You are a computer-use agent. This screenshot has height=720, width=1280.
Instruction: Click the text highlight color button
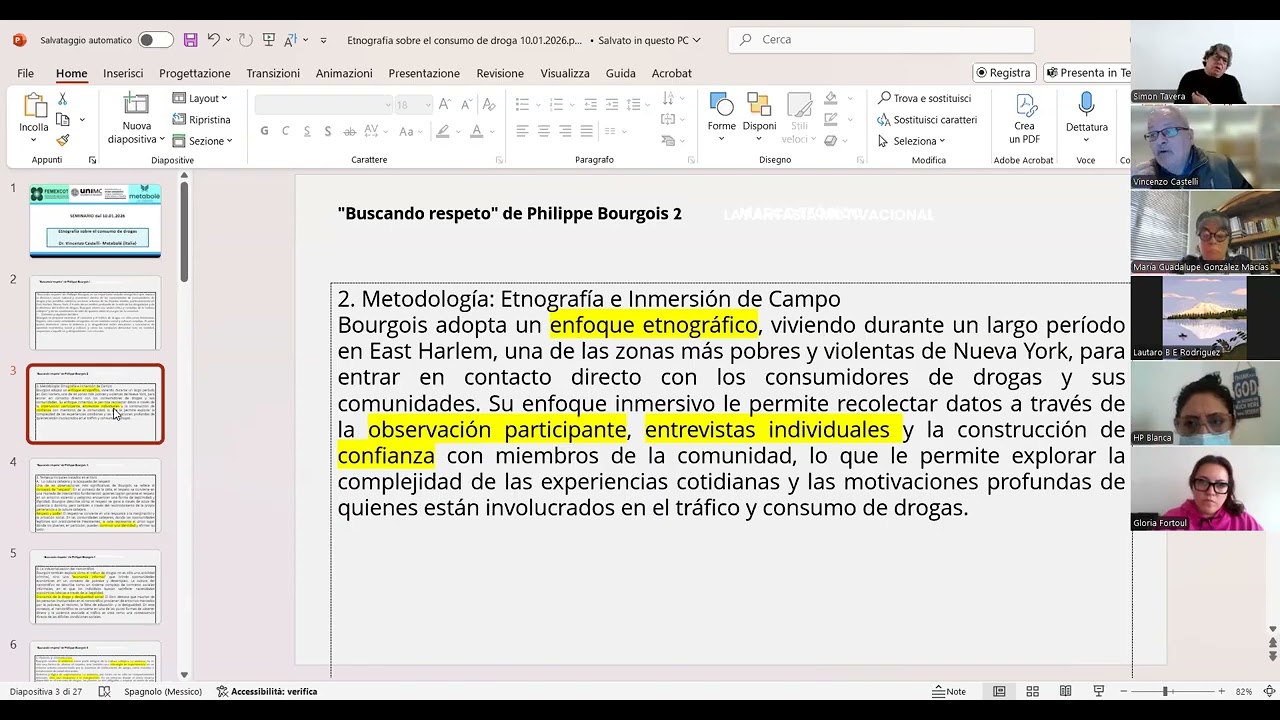tap(444, 131)
